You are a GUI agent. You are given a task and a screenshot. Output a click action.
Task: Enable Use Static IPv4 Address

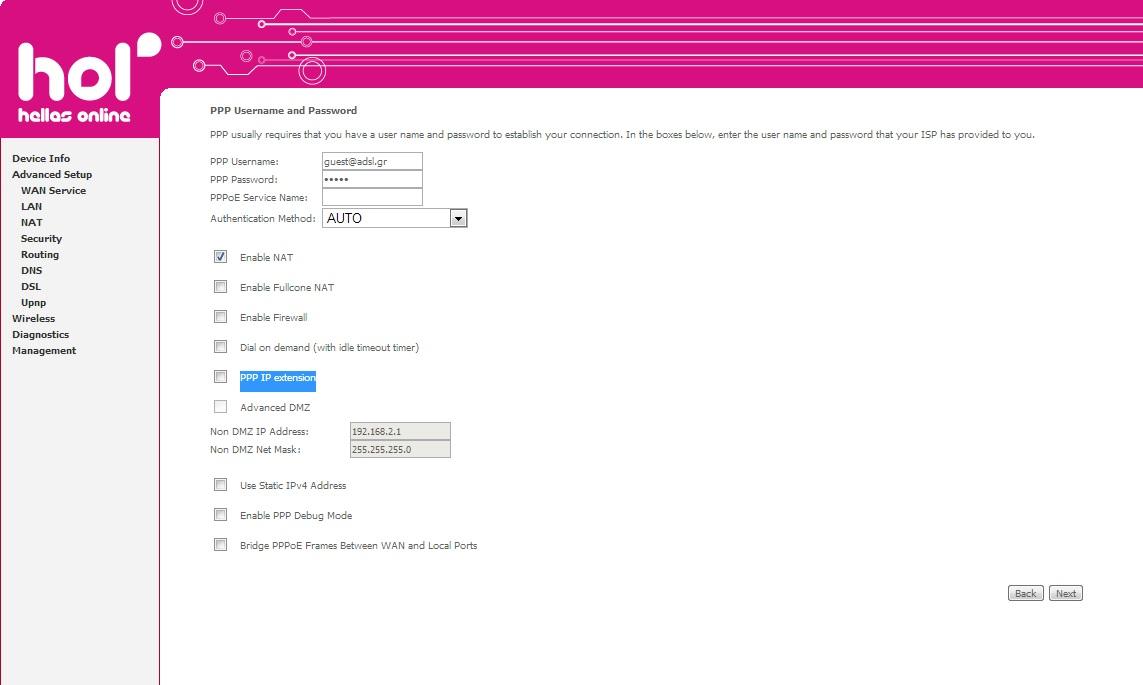click(x=220, y=485)
